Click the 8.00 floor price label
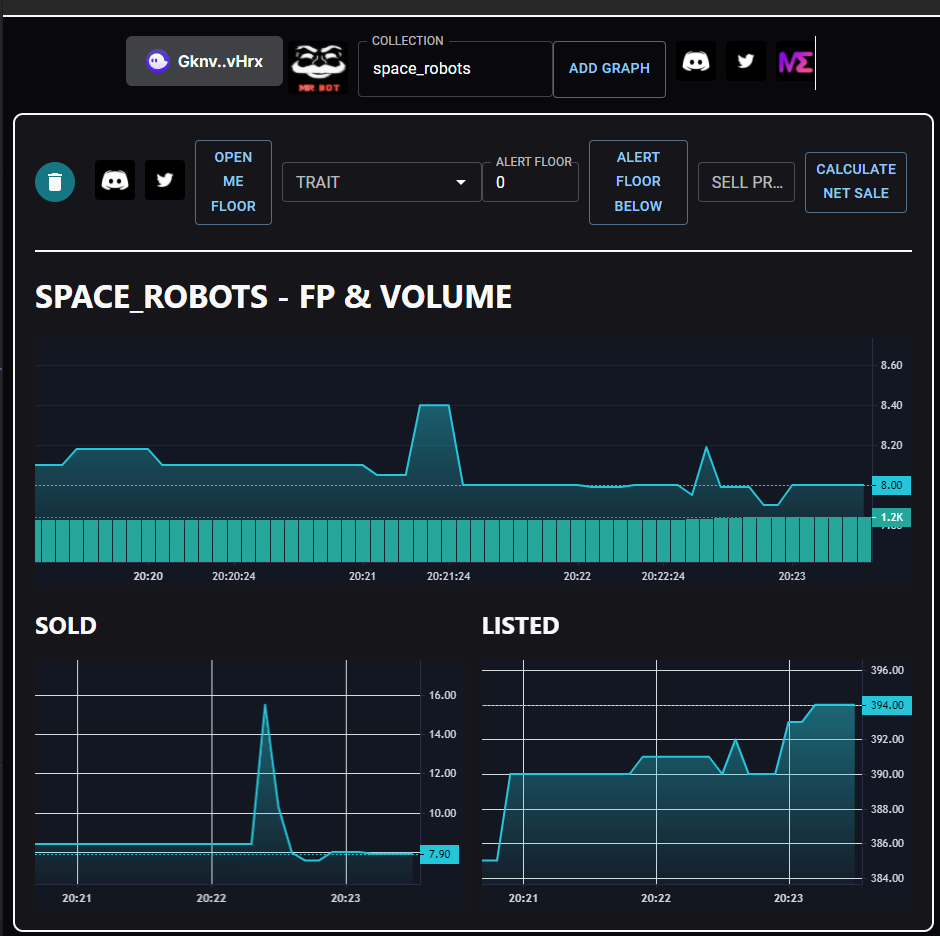The height and width of the screenshot is (936, 940). 891,485
